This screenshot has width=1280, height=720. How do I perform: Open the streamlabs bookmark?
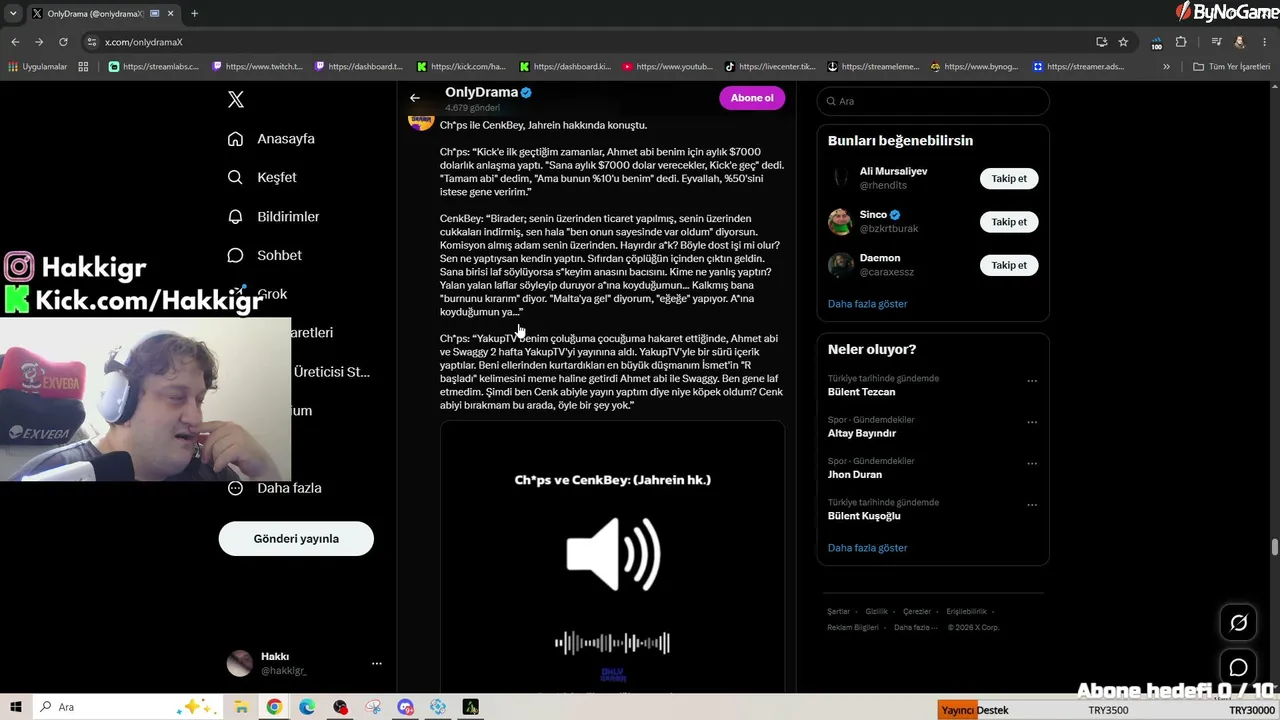[154, 67]
